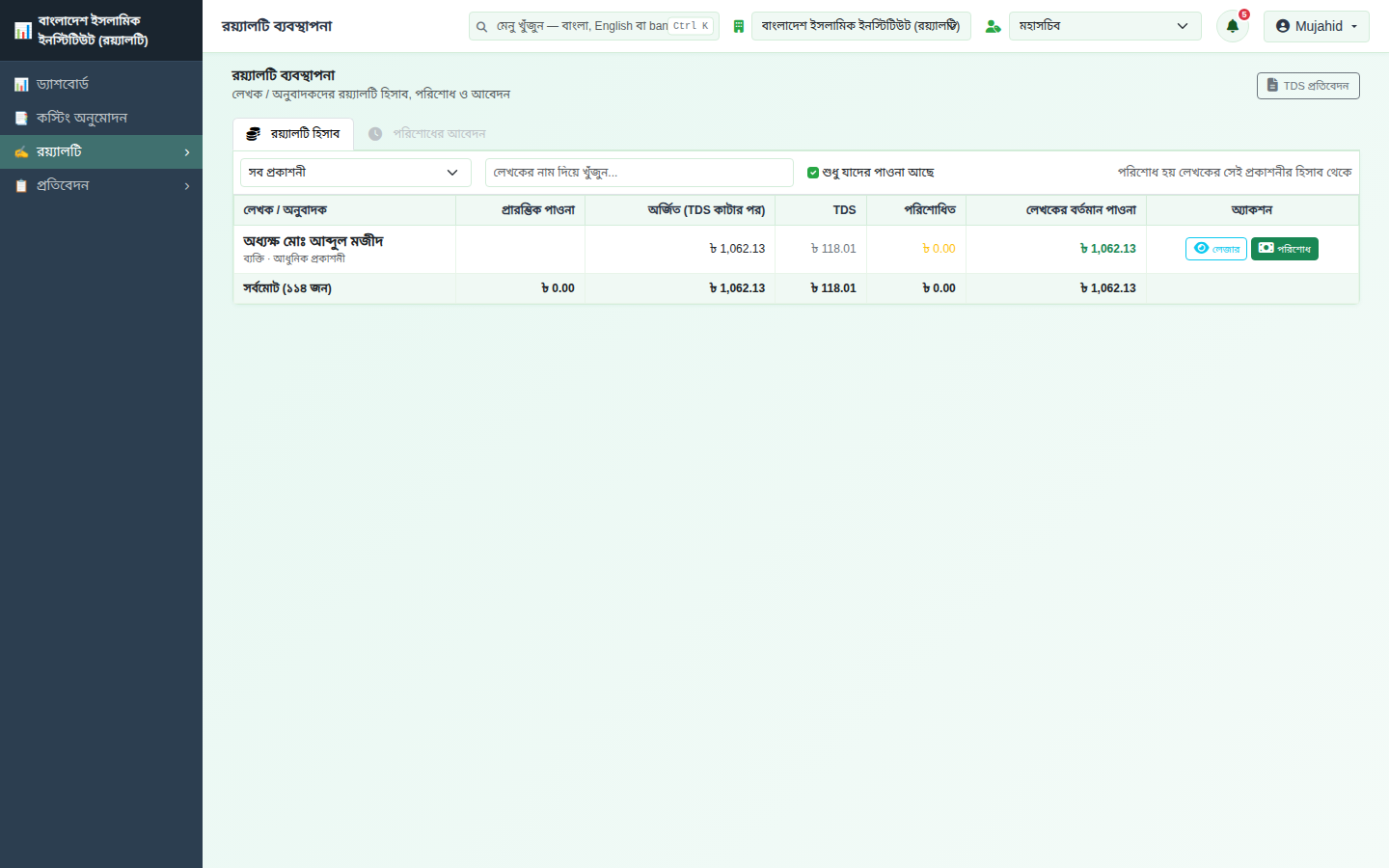Image resolution: width=1389 pixels, height=868 pixels.
Task: Select the রয়্যালটি হিসাব tab
Action: tap(293, 134)
